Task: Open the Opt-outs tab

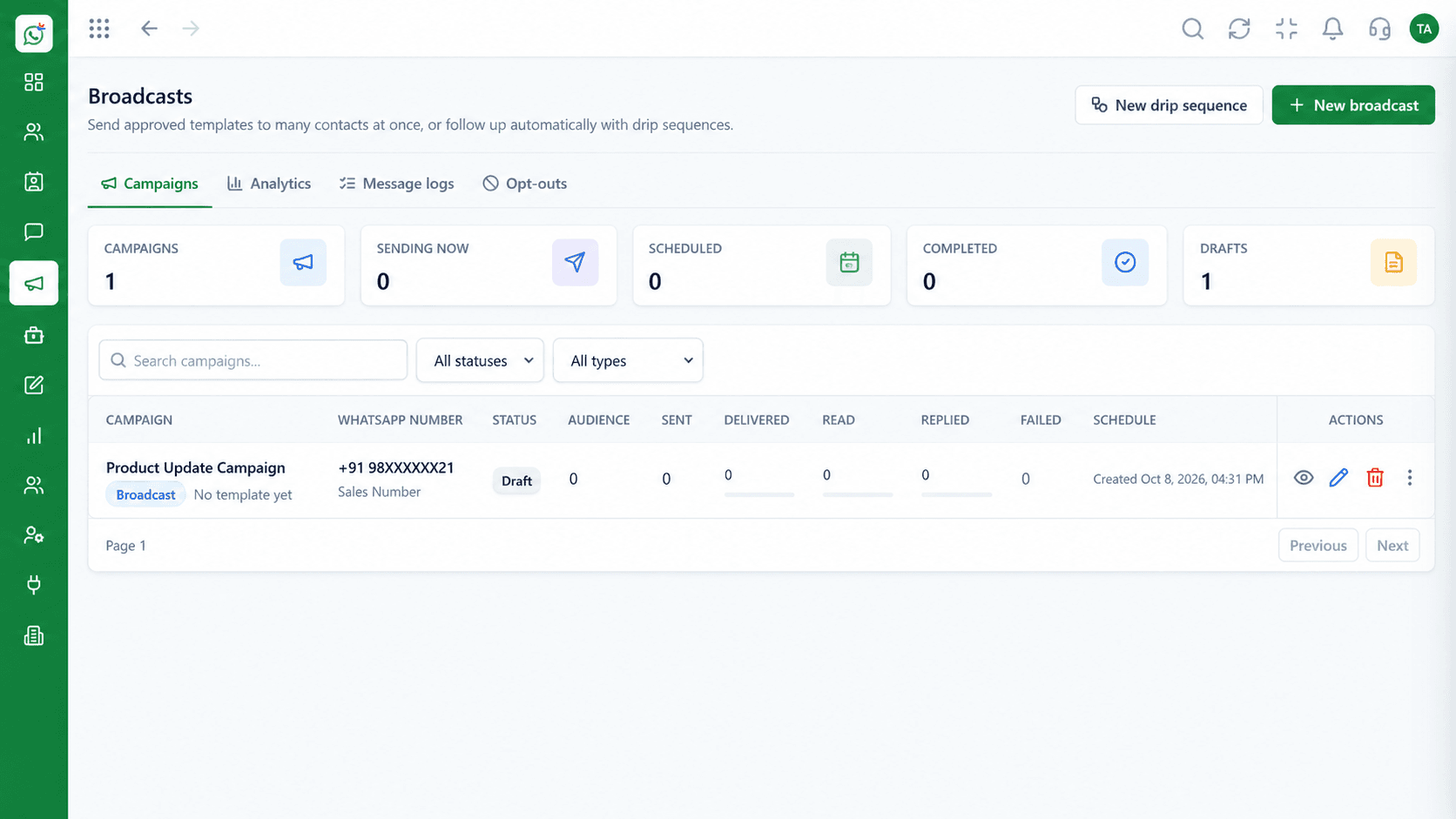Action: click(x=525, y=184)
